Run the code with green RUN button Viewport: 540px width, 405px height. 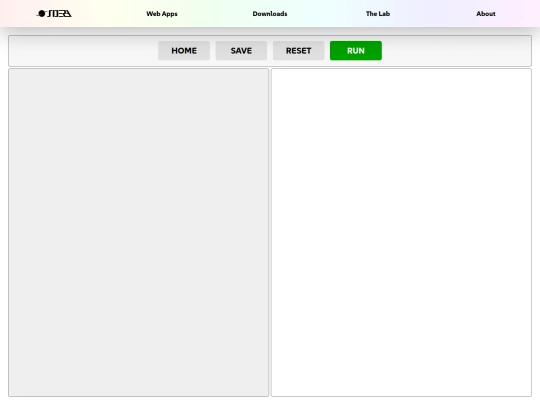point(356,51)
